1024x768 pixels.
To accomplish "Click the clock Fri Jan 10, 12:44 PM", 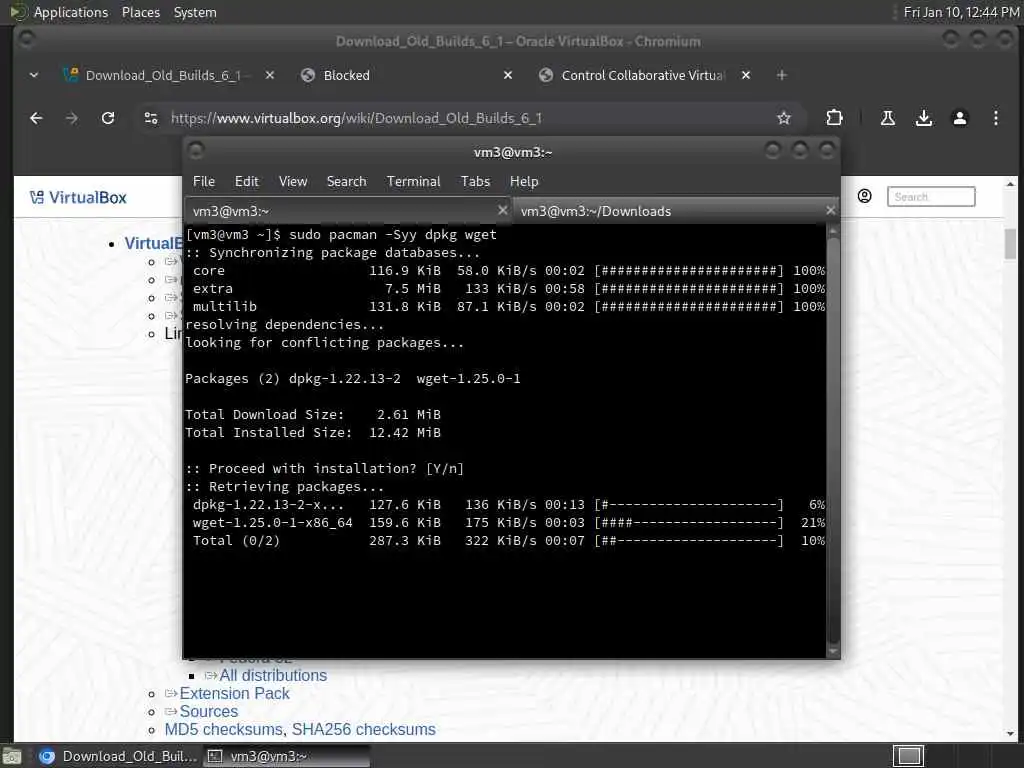I will (x=961, y=12).
